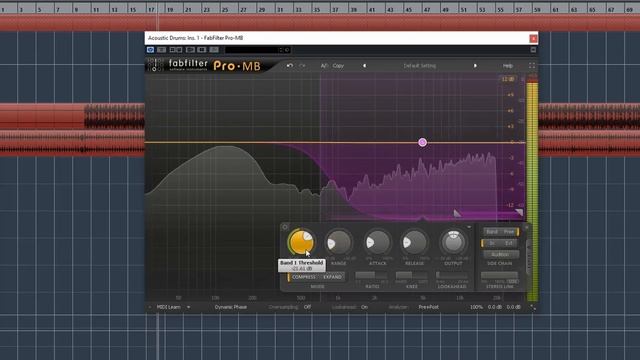Click sixth host toolbar icon
Screen dimensions: 640x360
[x=214, y=50]
